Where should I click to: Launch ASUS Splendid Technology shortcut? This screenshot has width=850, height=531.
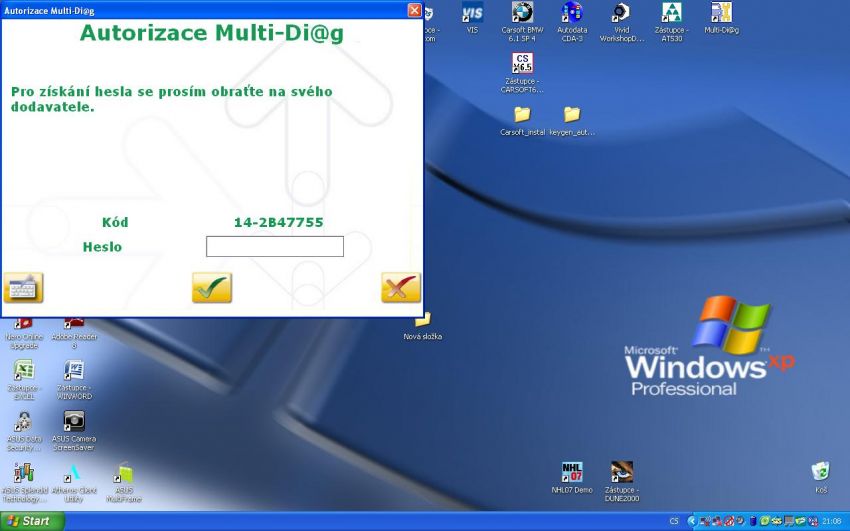[x=24, y=482]
